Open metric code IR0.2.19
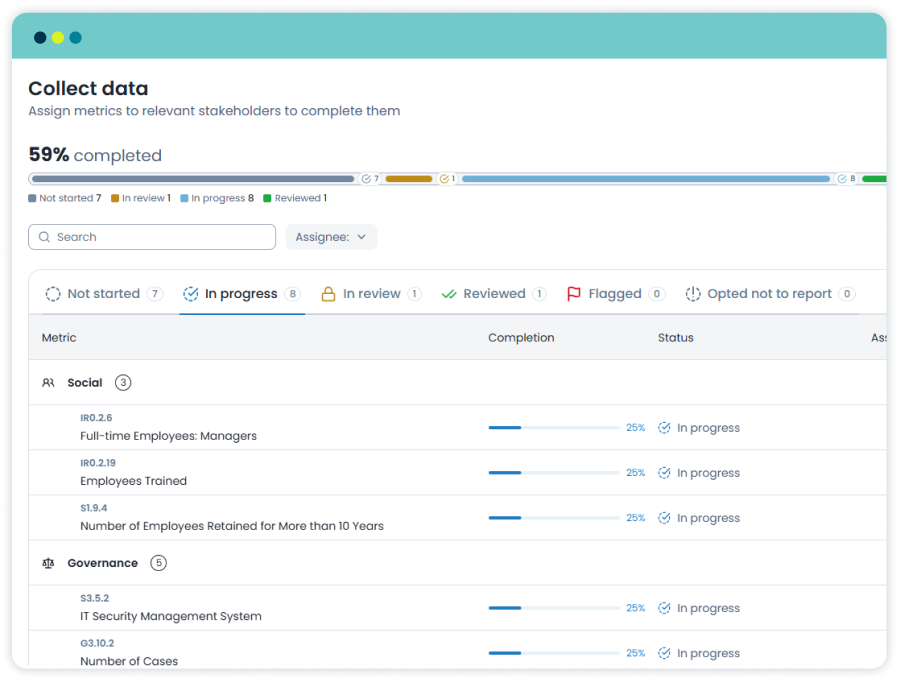The height and width of the screenshot is (681, 899). tap(98, 463)
